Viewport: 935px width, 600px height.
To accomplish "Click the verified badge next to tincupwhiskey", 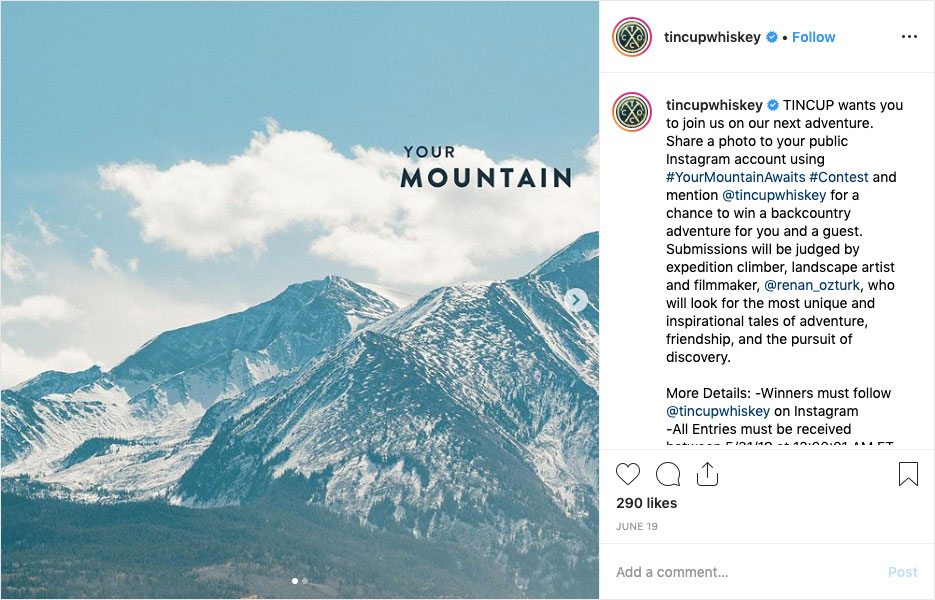I will 770,36.
